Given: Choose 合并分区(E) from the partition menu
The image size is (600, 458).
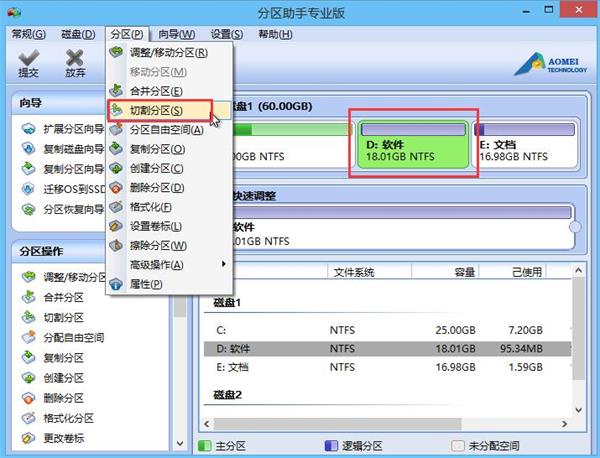Looking at the screenshot, I should tap(169, 91).
